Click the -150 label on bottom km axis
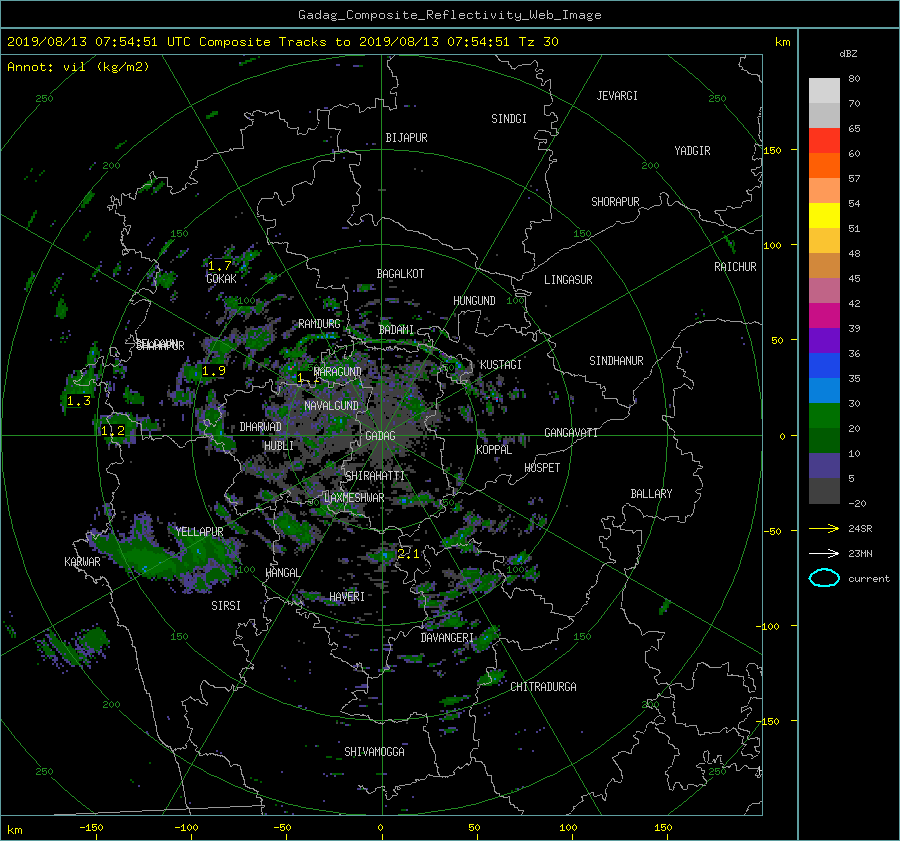This screenshot has height=841, width=900. (x=91, y=828)
